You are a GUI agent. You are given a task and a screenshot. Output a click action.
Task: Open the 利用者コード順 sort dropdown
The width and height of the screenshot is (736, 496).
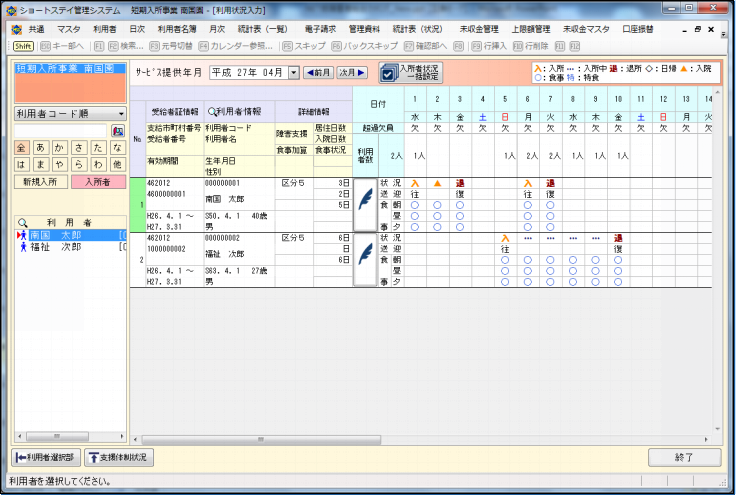click(x=69, y=114)
